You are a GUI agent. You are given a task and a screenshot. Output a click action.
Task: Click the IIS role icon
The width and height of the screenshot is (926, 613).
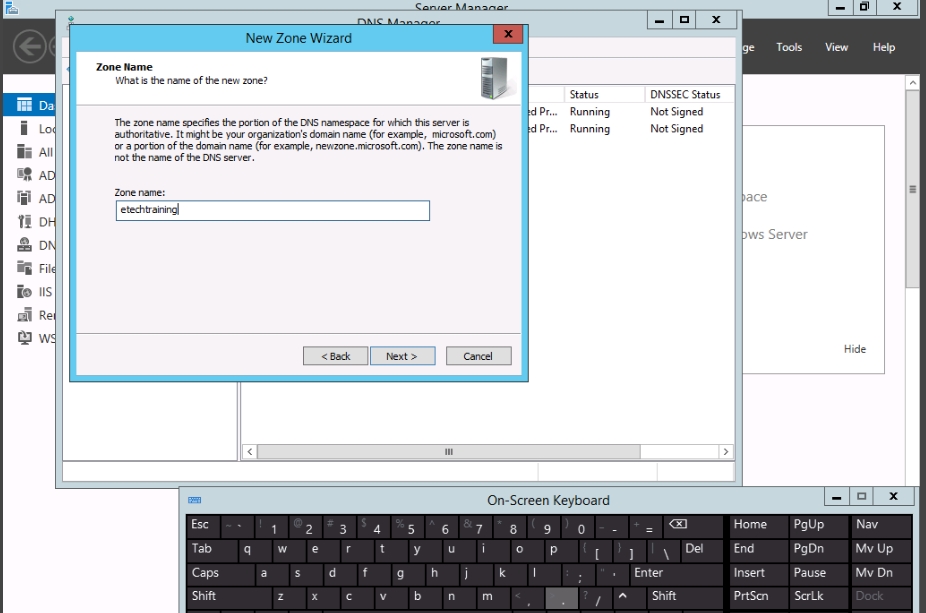pos(24,292)
